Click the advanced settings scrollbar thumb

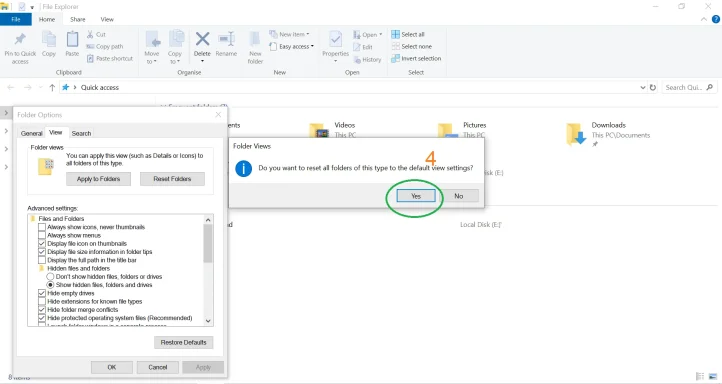[x=208, y=244]
